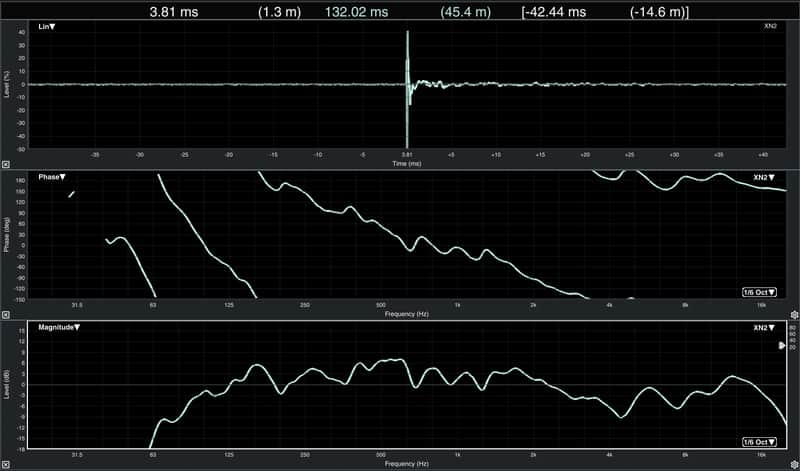The width and height of the screenshot is (800, 471).
Task: Click the (1.3 m) distance readout
Action: [279, 12]
